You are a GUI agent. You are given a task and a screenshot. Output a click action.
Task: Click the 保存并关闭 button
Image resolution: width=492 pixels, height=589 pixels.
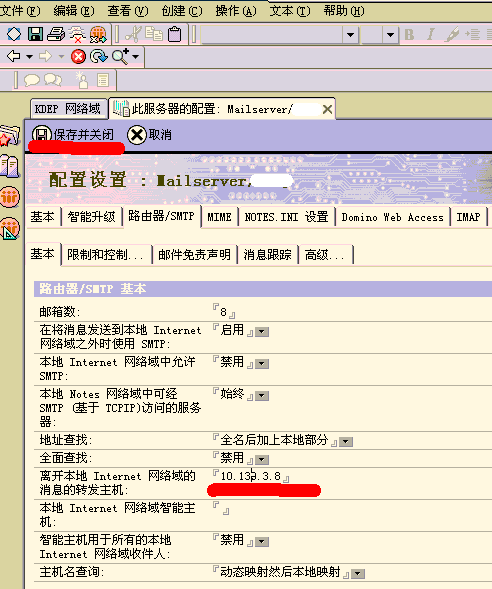(73, 134)
